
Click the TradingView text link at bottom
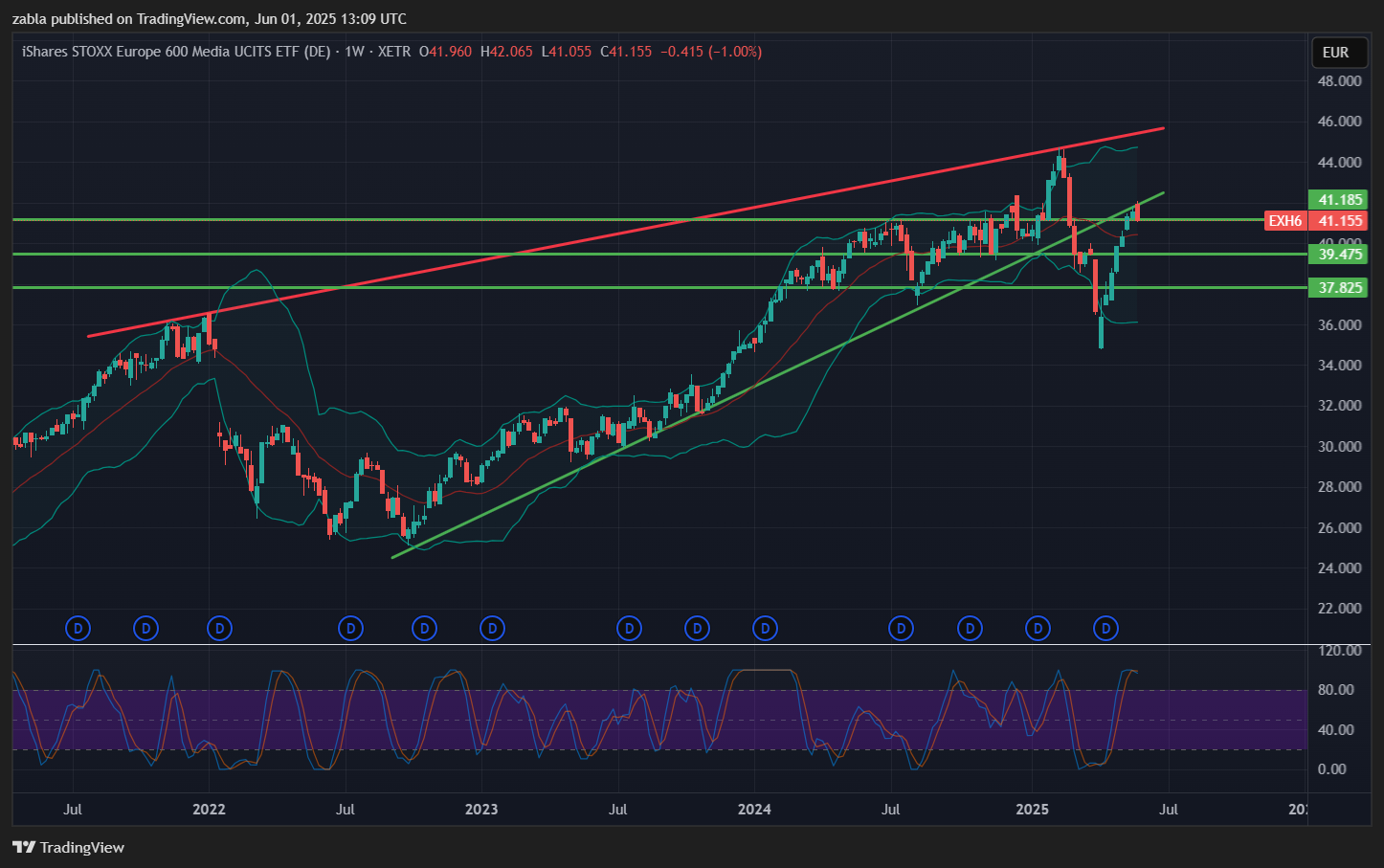click(x=82, y=847)
